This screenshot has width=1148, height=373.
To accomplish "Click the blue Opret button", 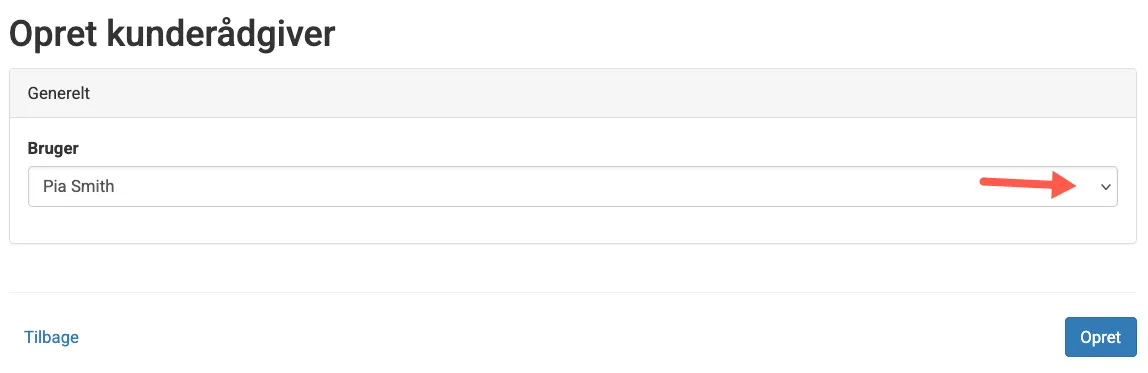I will [x=1100, y=337].
